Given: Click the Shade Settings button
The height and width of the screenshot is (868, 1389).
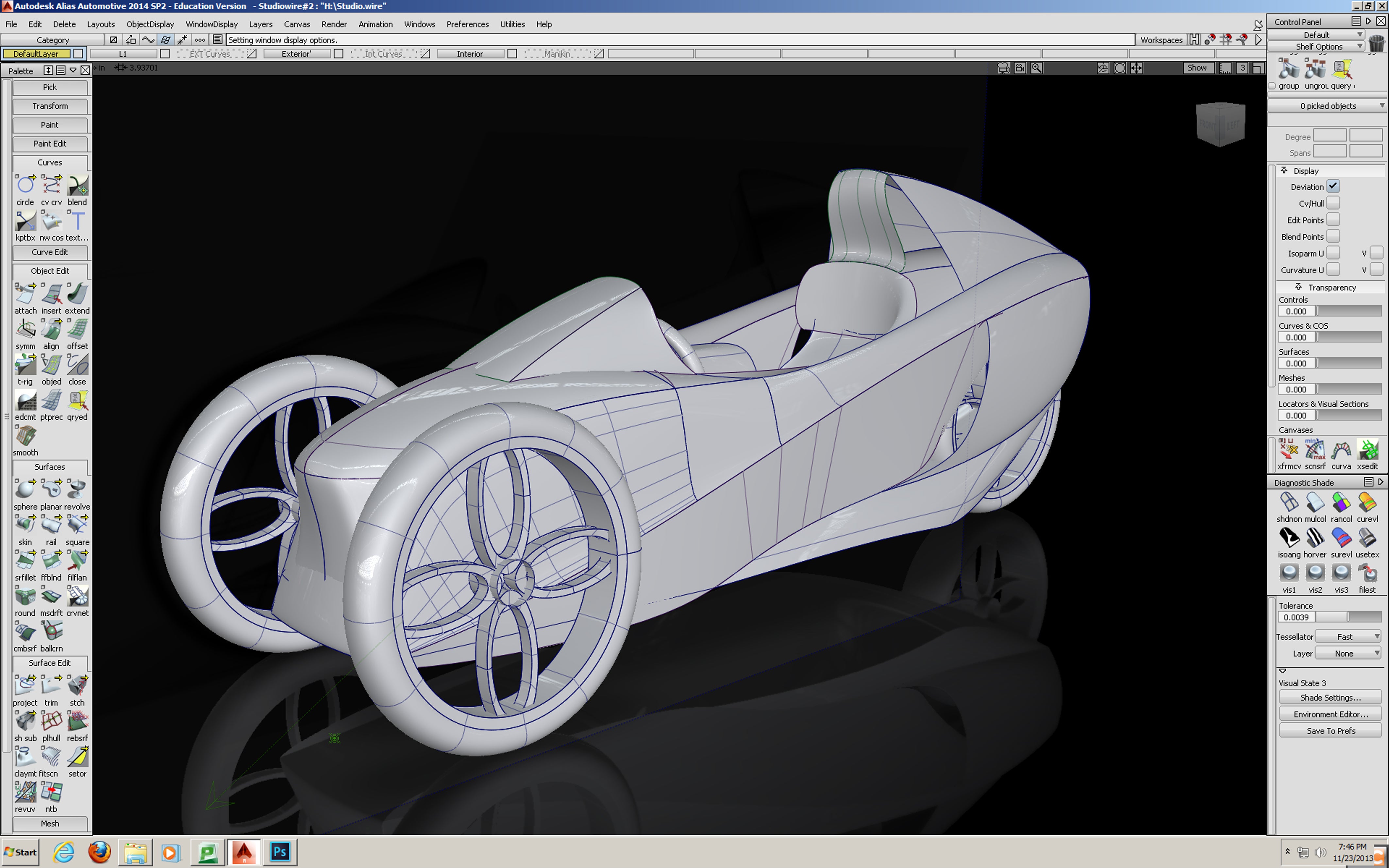Looking at the screenshot, I should [x=1330, y=697].
